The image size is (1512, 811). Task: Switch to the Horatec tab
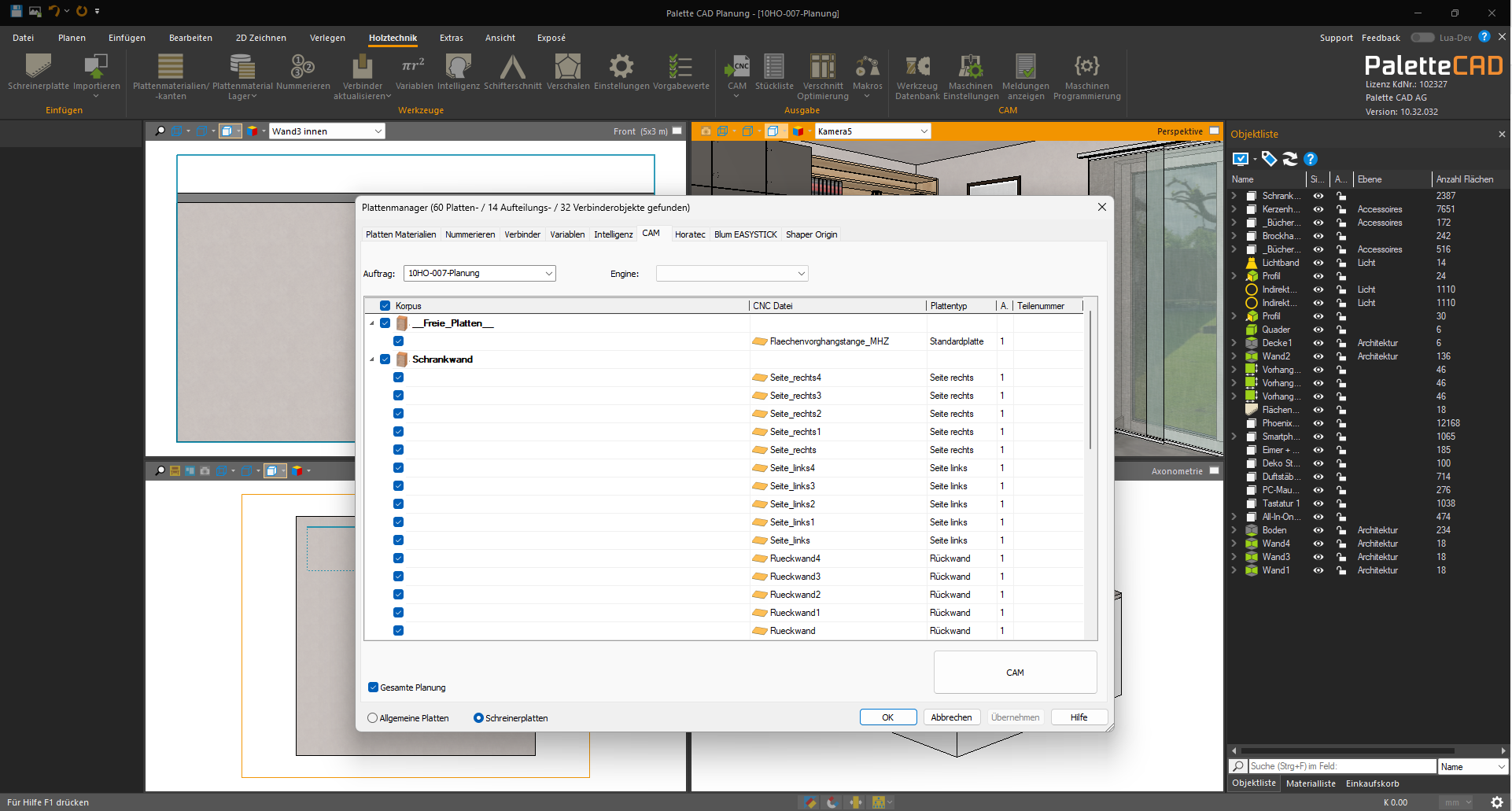(690, 234)
